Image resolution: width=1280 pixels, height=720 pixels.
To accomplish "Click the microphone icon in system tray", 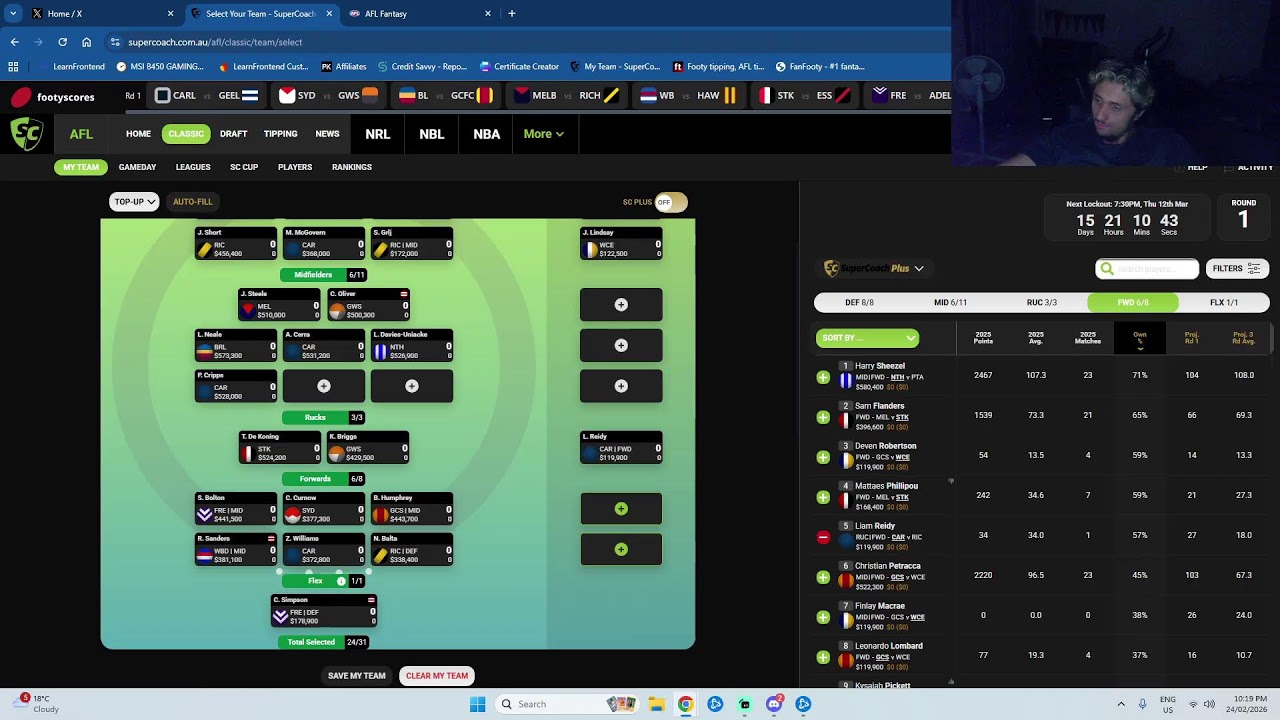I will pyautogui.click(x=1142, y=704).
